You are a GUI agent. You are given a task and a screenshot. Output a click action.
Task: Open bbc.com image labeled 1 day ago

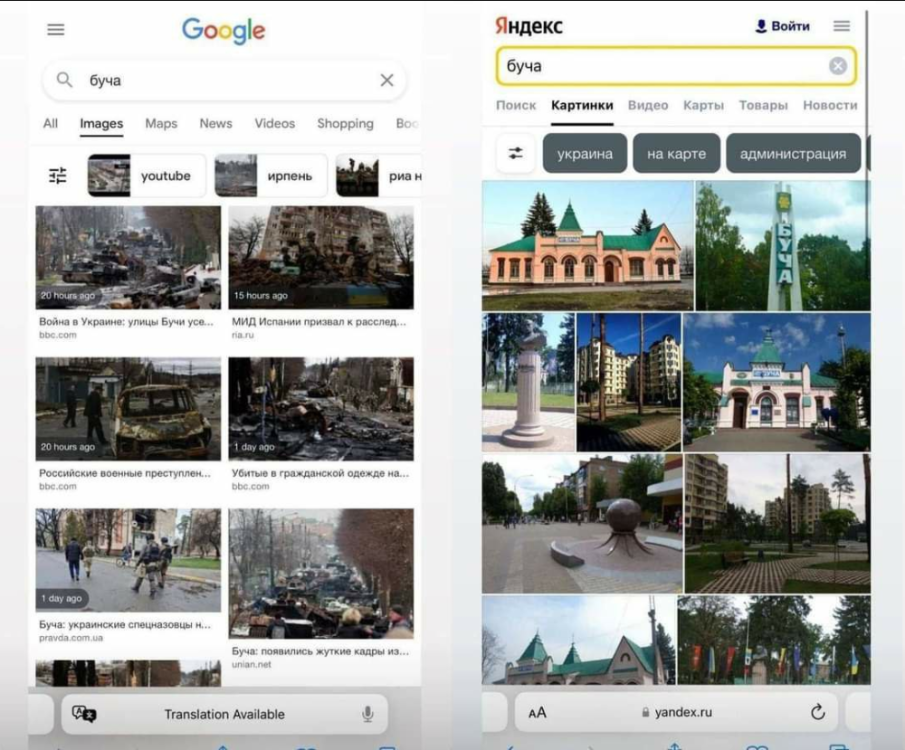click(x=321, y=409)
